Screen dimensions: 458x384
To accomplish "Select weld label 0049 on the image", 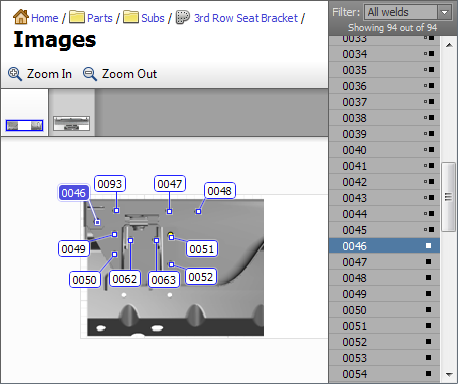I will click(x=74, y=249).
